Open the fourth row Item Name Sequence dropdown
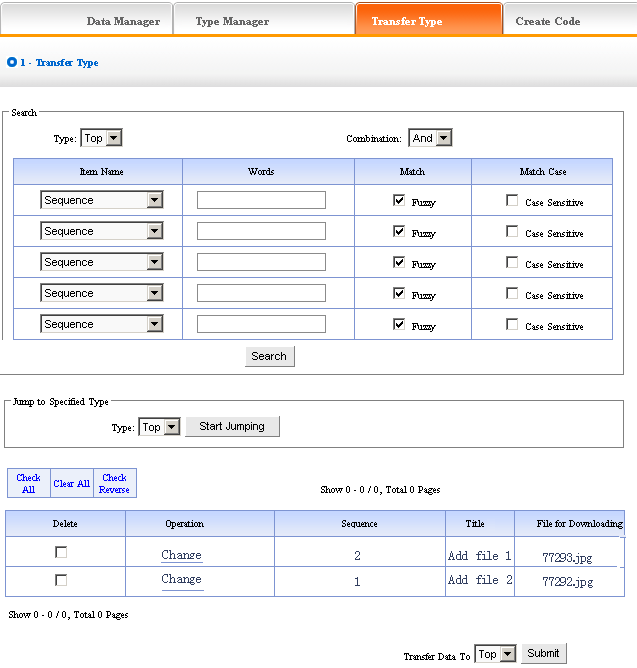The height and width of the screenshot is (668, 637). point(102,293)
